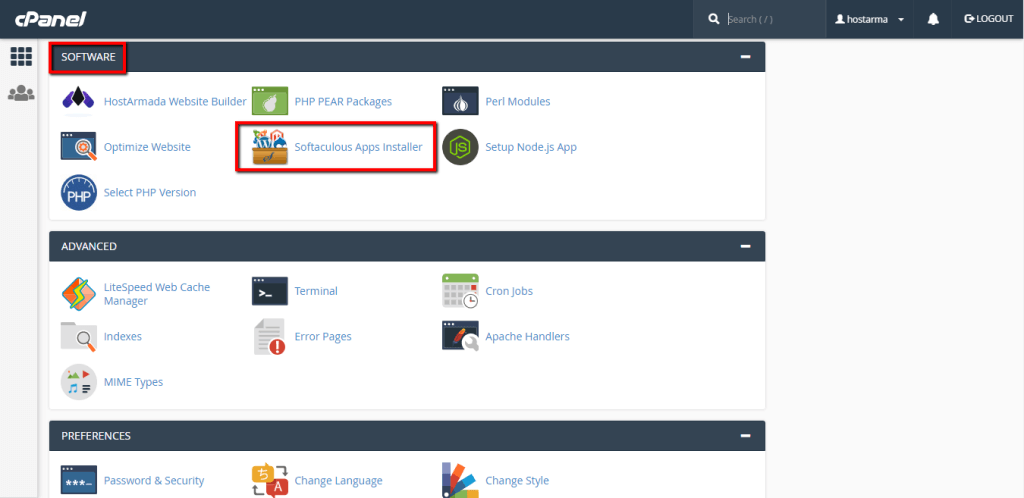Click the Error Pages icon
Screen dimensions: 1024x498
[x=270, y=337]
